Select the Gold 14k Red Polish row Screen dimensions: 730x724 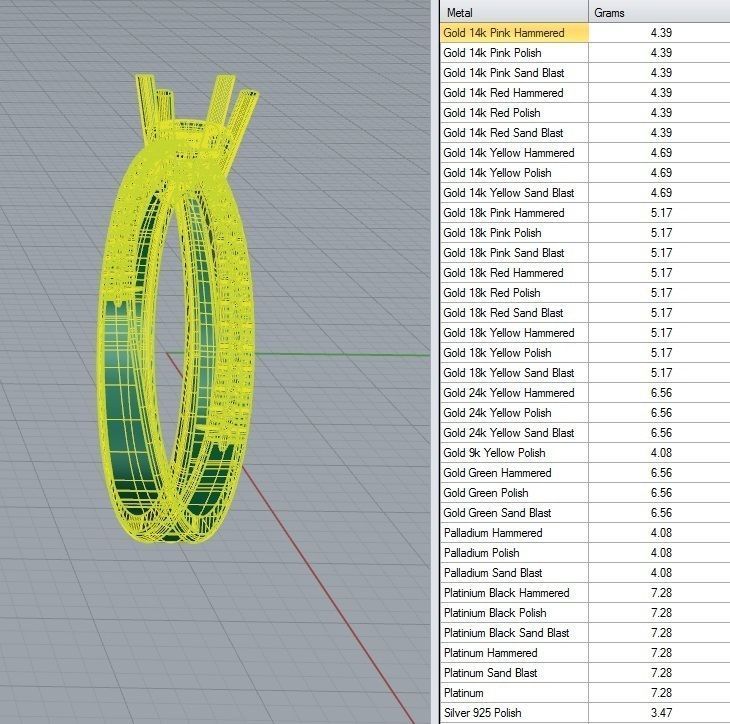[x=585, y=113]
